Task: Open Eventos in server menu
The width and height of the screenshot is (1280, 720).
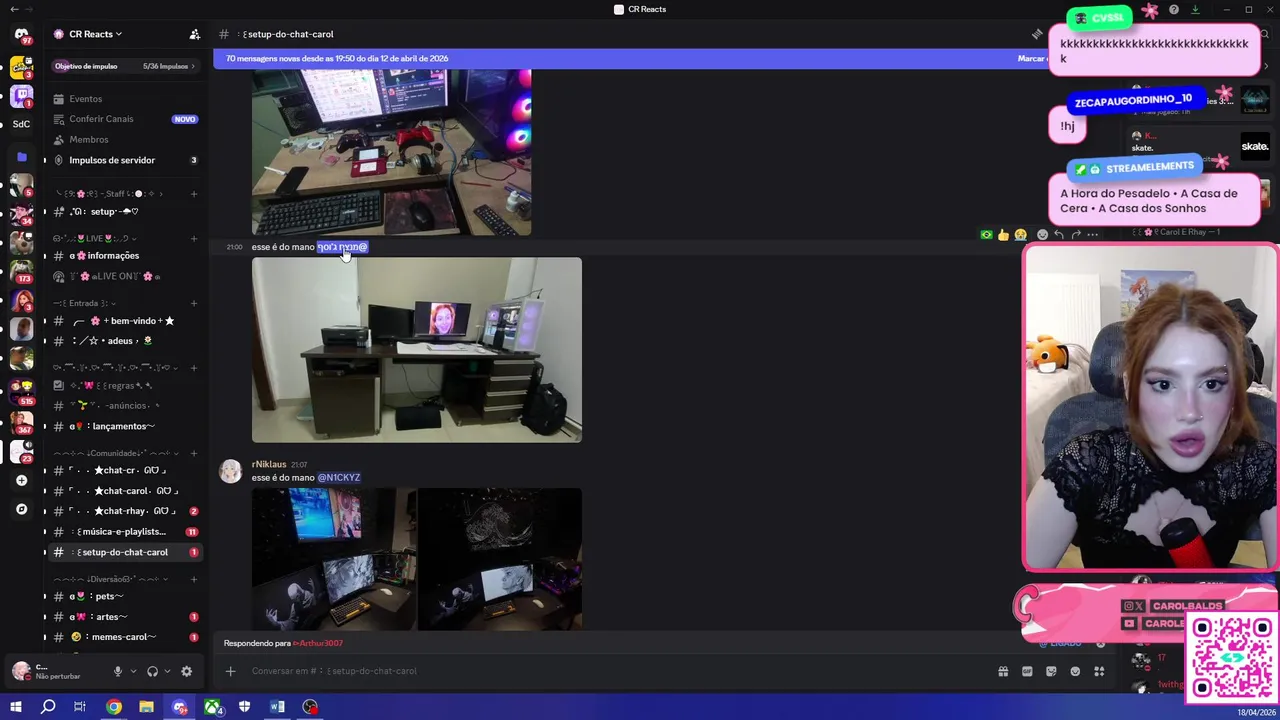Action: tap(125, 99)
